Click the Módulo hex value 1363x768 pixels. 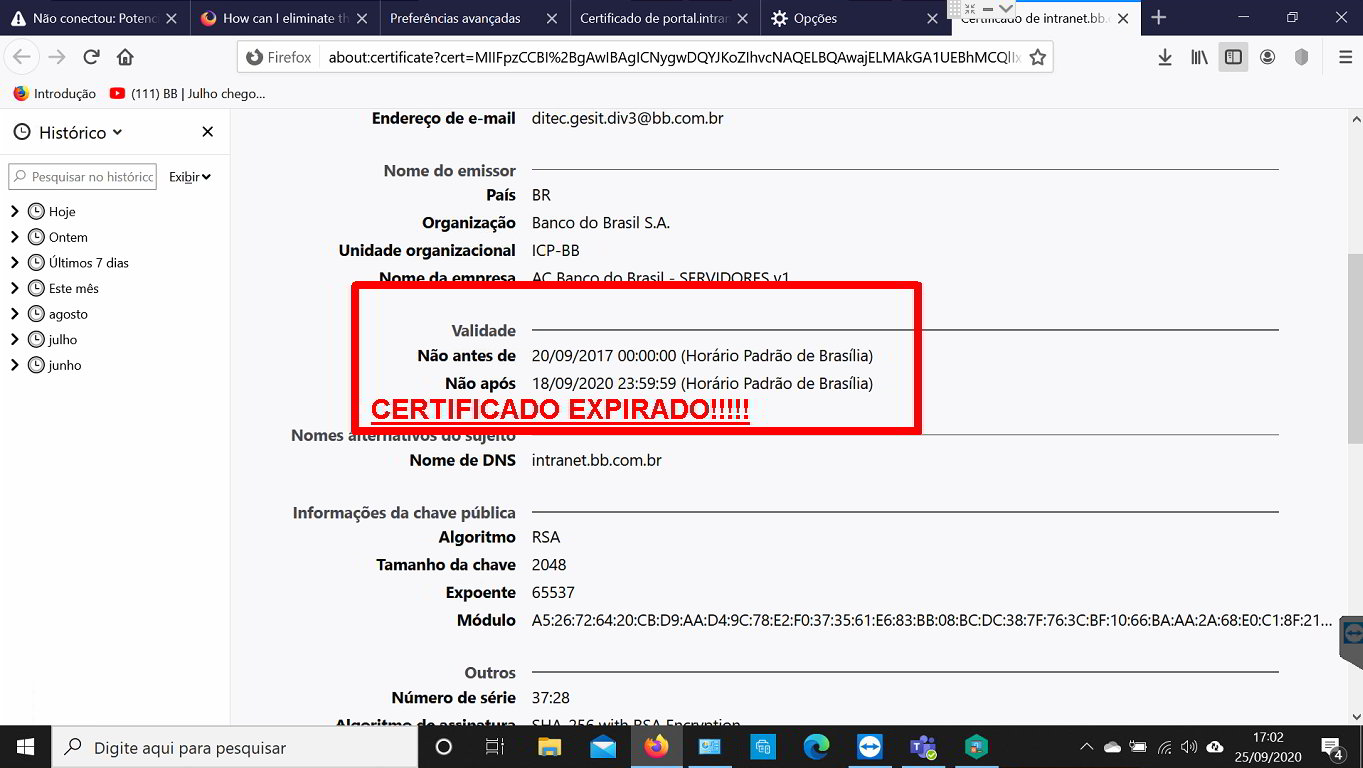[x=932, y=620]
